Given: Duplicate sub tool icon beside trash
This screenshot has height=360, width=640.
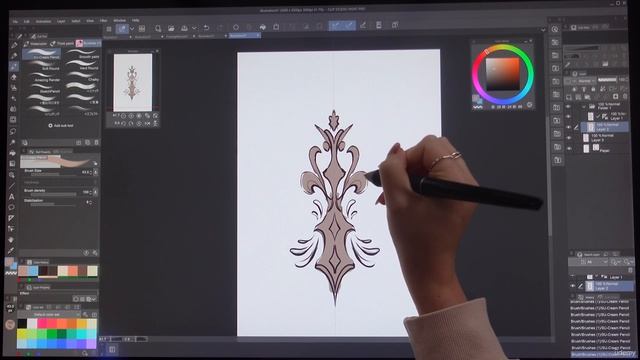Looking at the screenshot, I should coord(87,142).
